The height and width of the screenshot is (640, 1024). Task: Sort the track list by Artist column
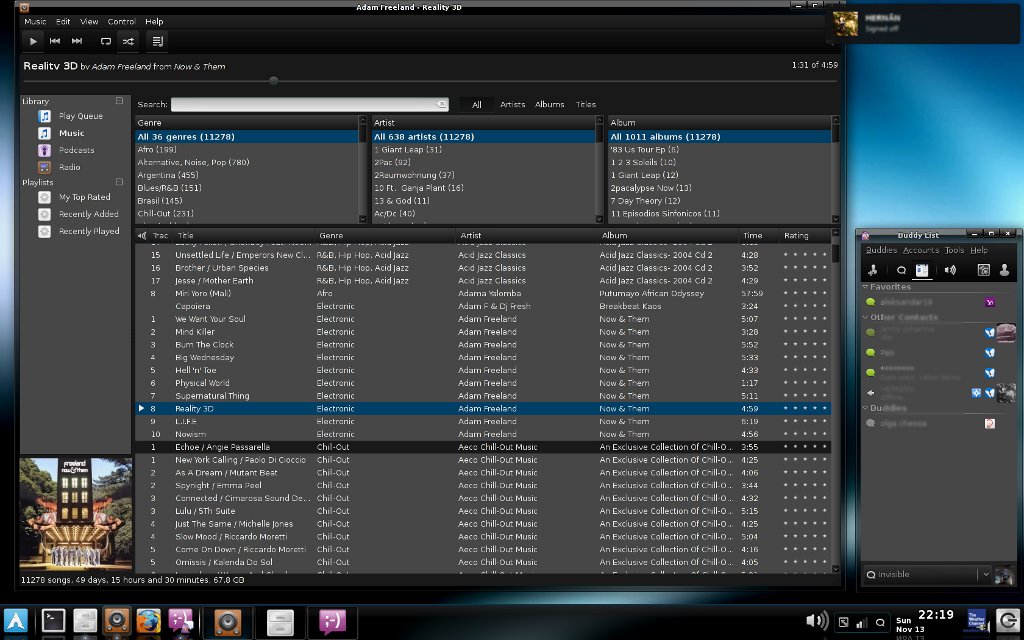527,236
